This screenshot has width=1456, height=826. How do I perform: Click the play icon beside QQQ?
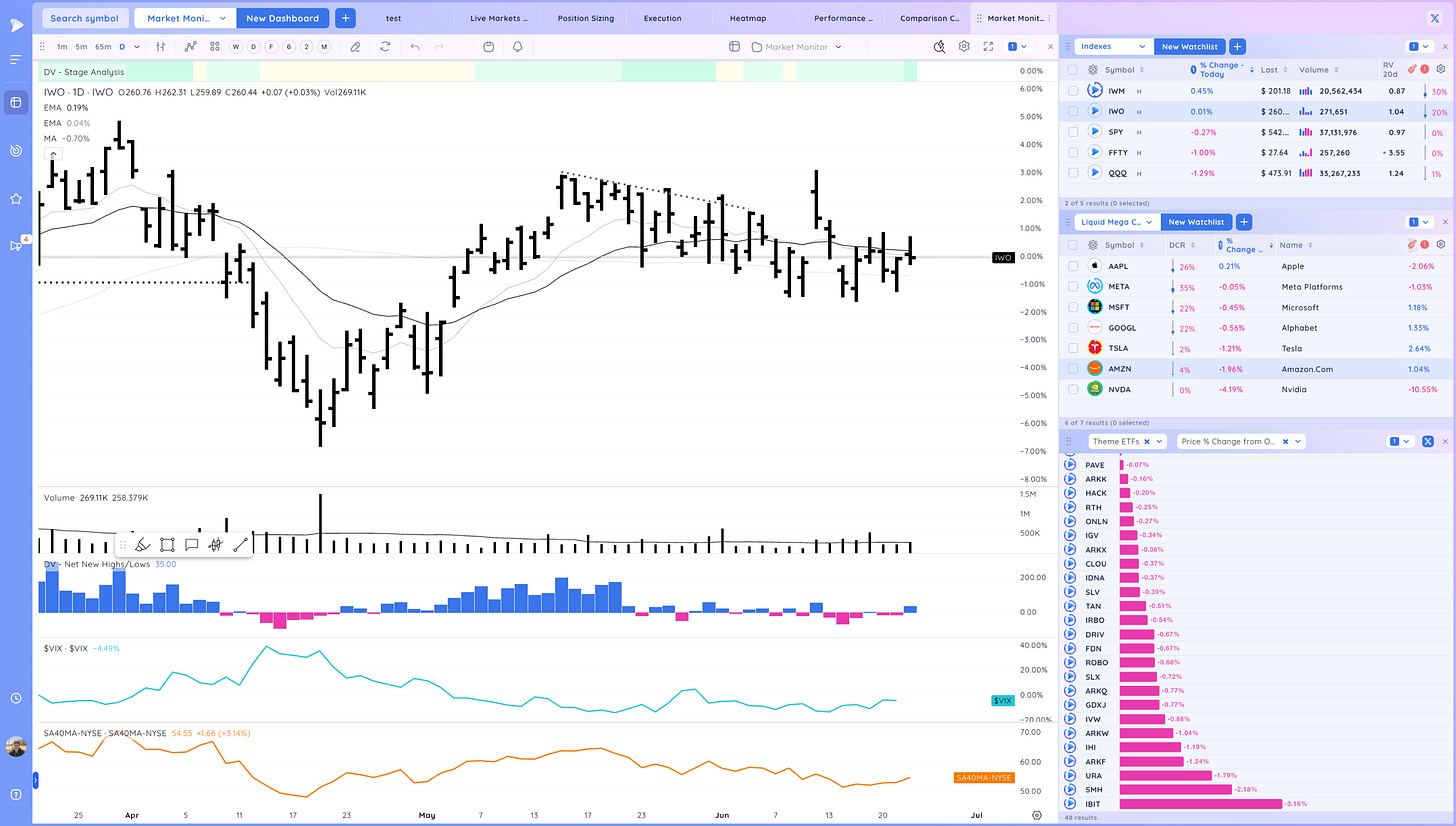click(1095, 173)
